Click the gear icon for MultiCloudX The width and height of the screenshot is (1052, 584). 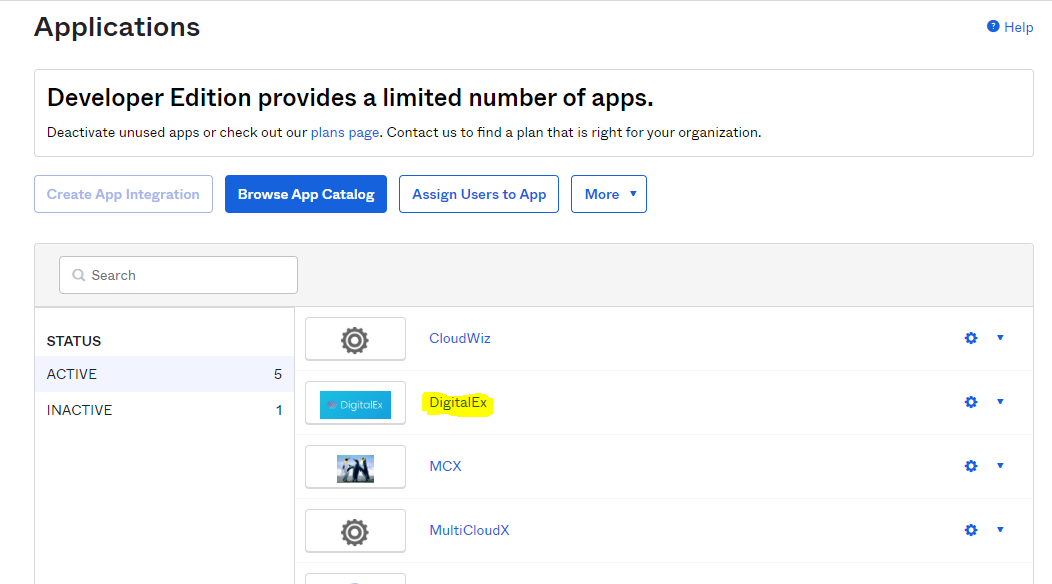pyautogui.click(x=970, y=530)
